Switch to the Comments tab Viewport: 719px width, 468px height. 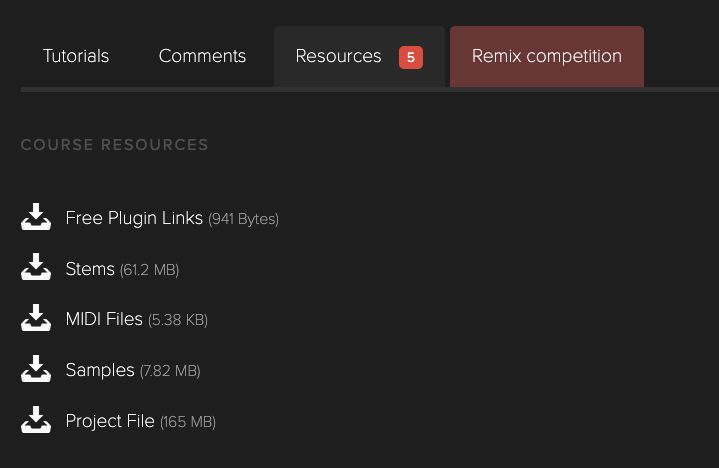coord(202,56)
